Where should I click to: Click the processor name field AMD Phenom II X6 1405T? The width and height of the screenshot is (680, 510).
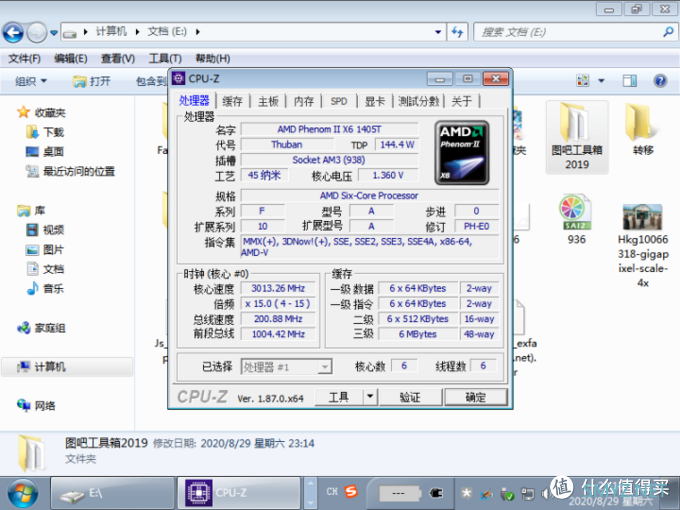point(330,129)
